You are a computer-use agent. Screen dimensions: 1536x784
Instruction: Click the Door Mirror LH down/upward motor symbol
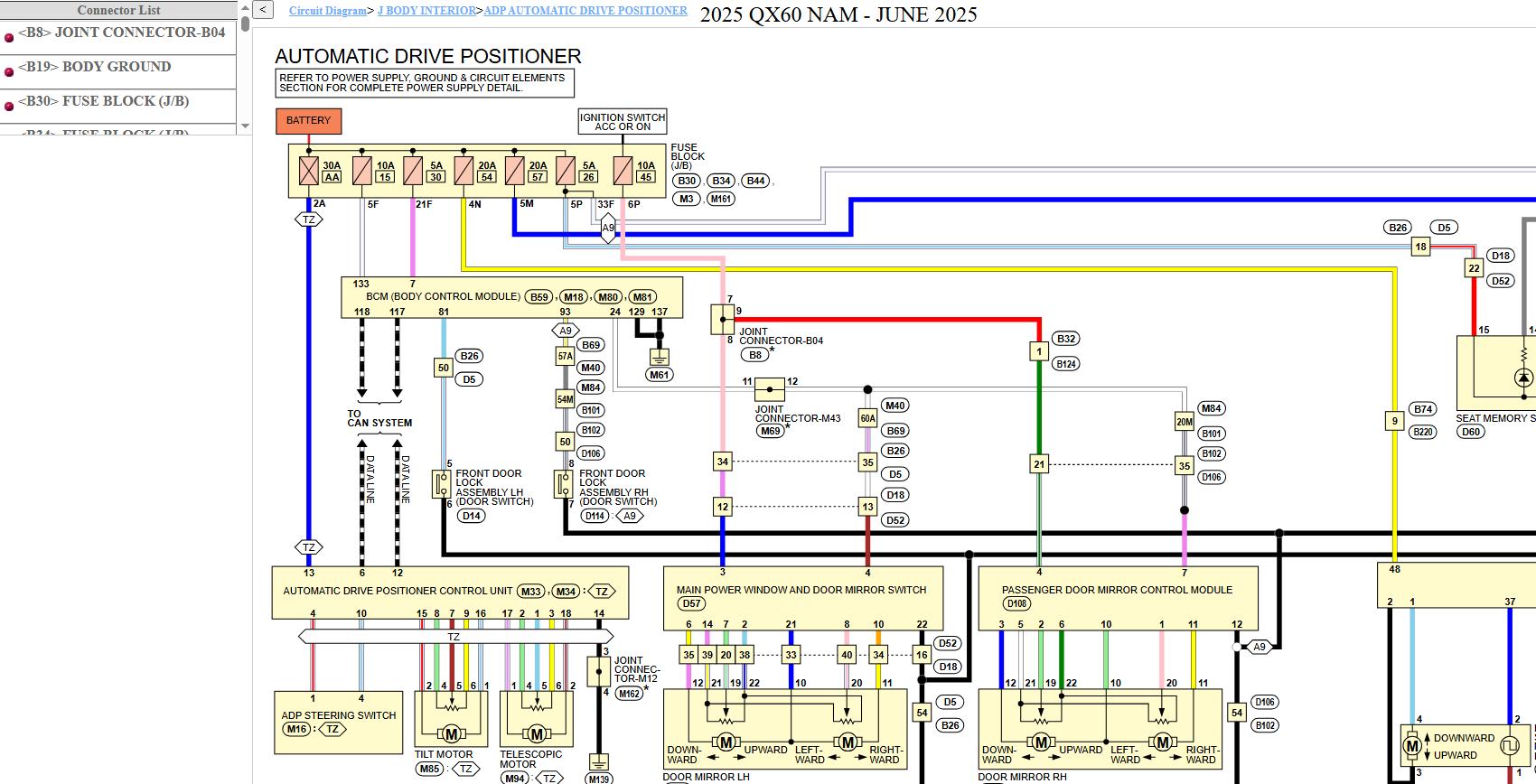(726, 742)
